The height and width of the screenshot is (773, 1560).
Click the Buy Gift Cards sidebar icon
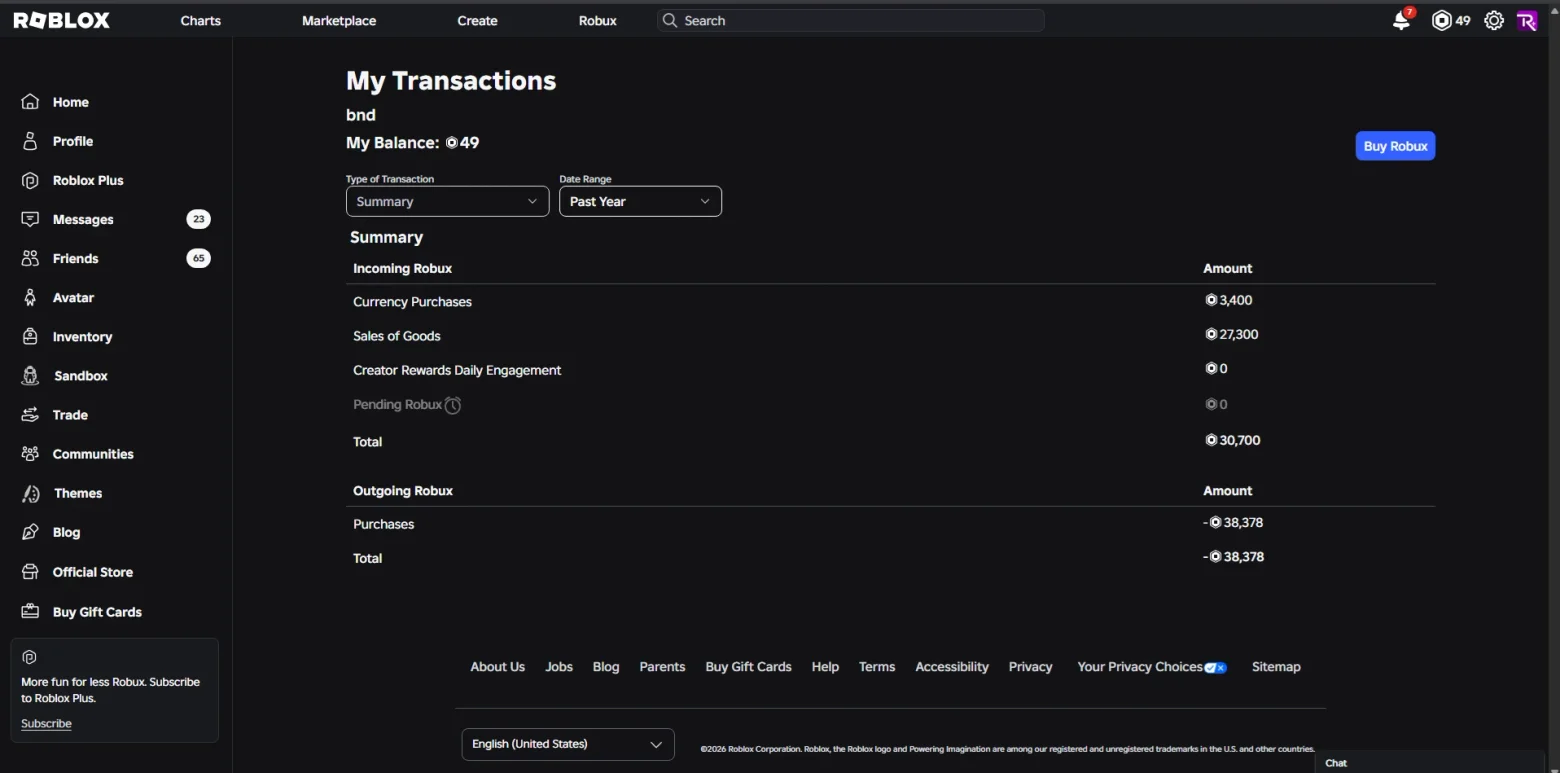click(x=31, y=611)
